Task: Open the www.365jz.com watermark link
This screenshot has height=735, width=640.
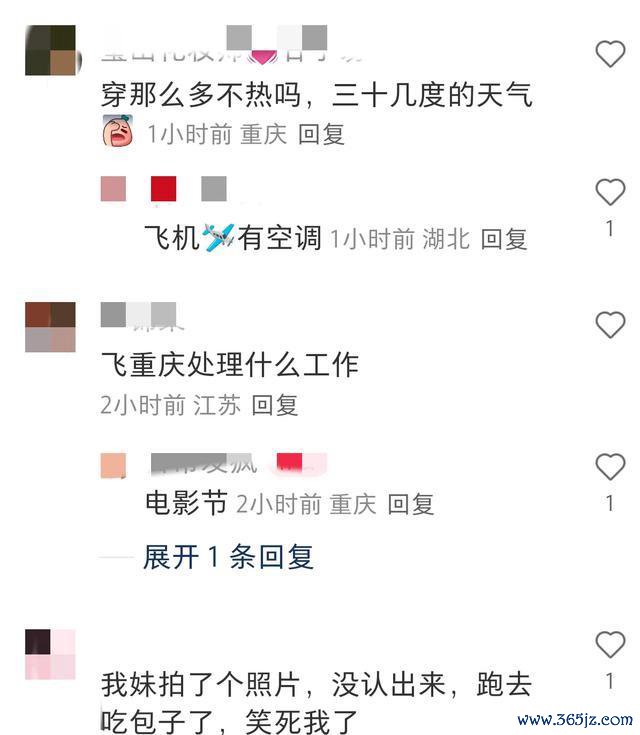Action: (575, 720)
